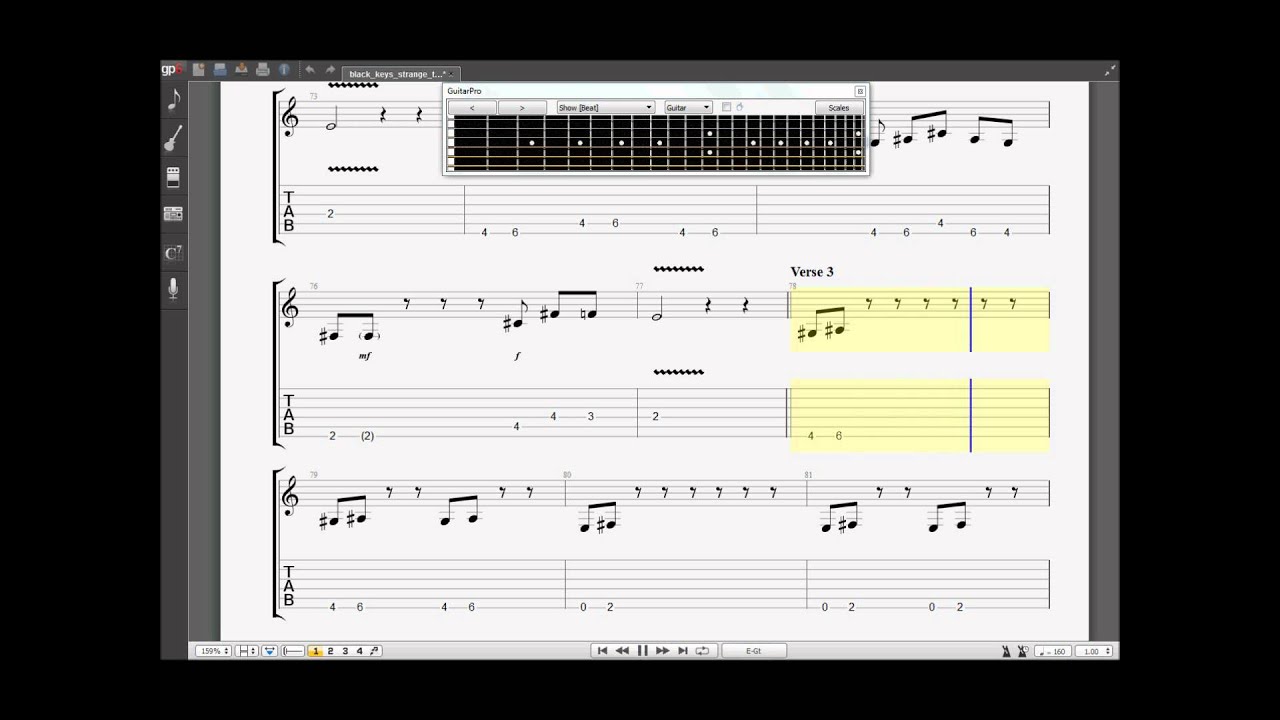Toggle loop playback

pos(702,651)
